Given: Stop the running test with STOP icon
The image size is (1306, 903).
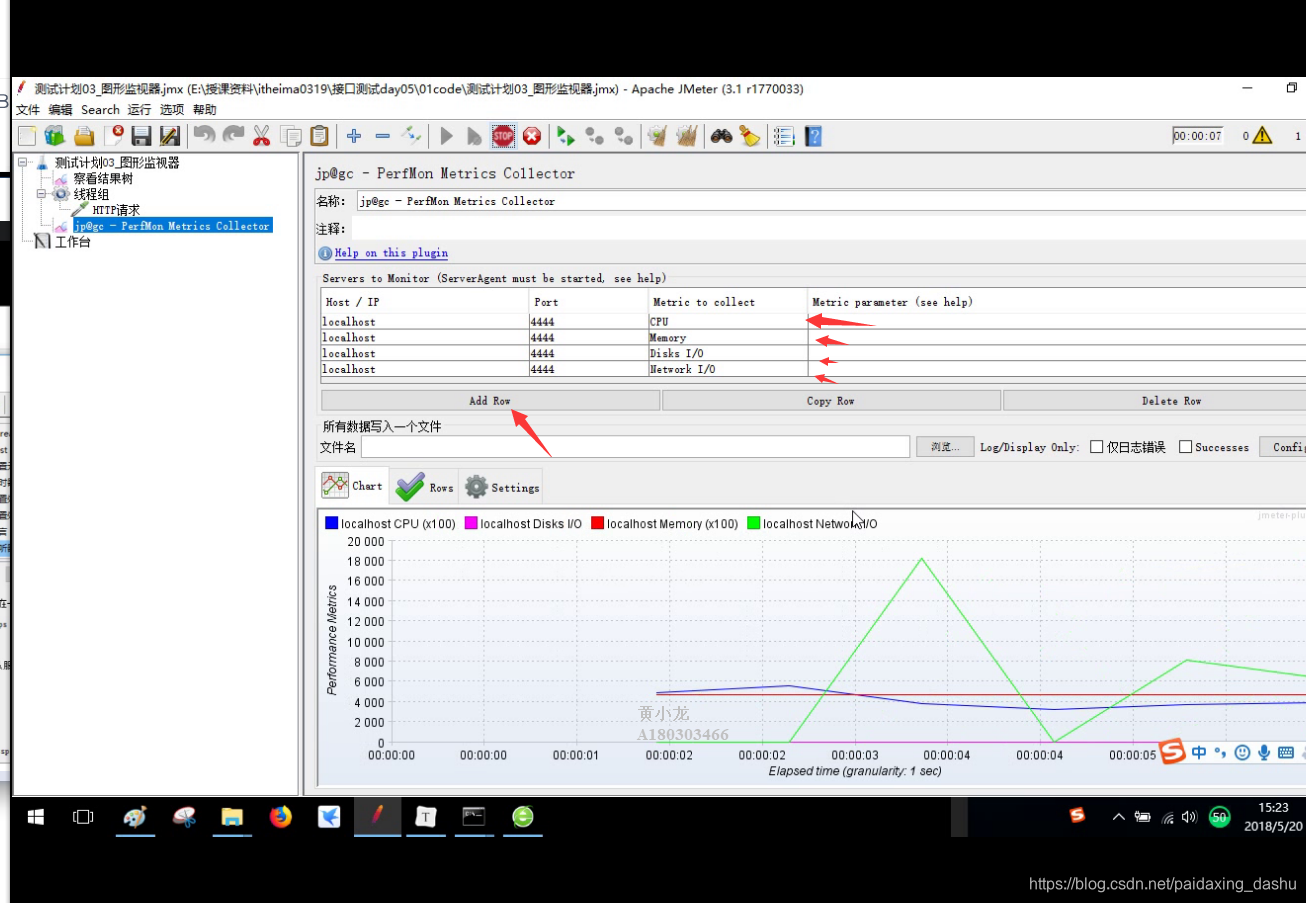Looking at the screenshot, I should (503, 136).
